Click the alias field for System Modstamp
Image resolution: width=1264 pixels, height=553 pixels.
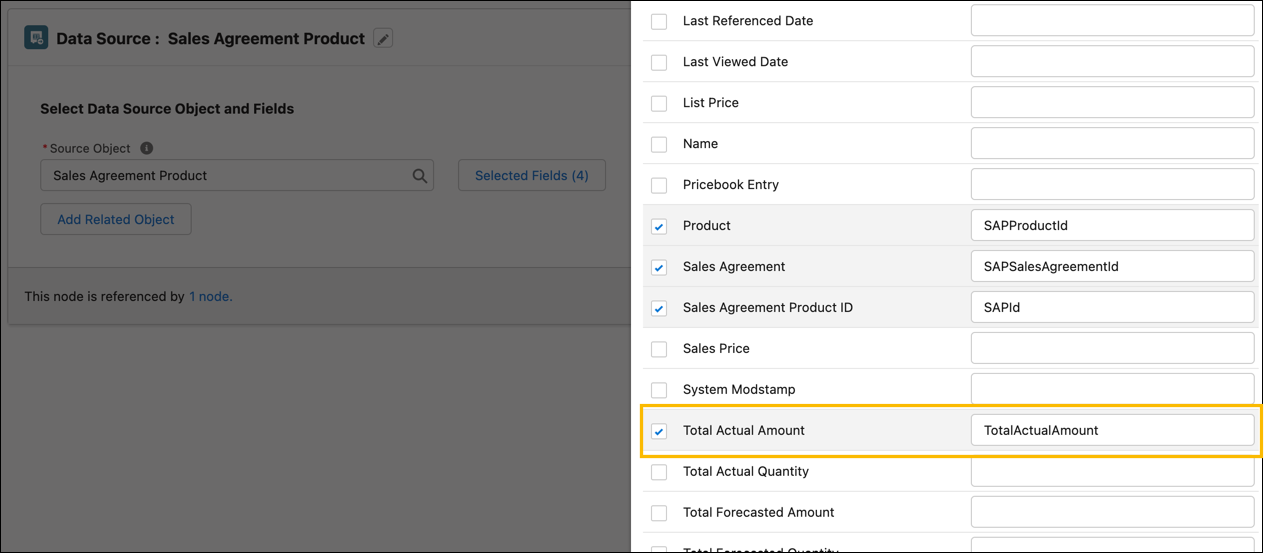[x=1112, y=390]
